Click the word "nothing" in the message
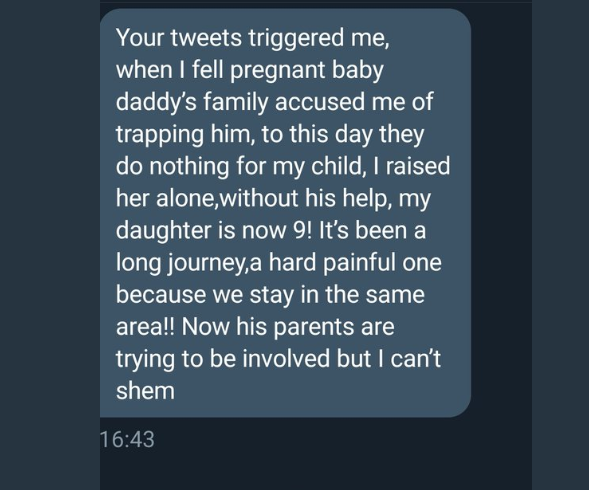Viewport: 589px width, 490px height. click(189, 167)
